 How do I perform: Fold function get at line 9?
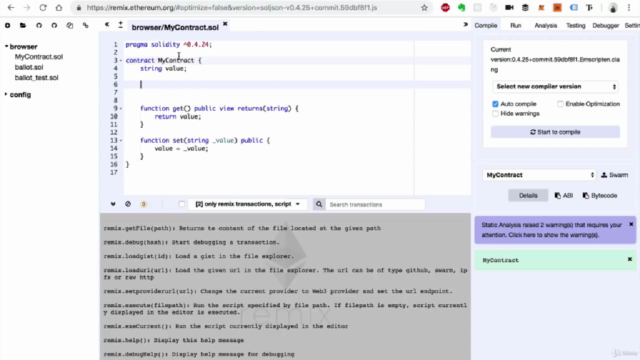[x=121, y=109]
